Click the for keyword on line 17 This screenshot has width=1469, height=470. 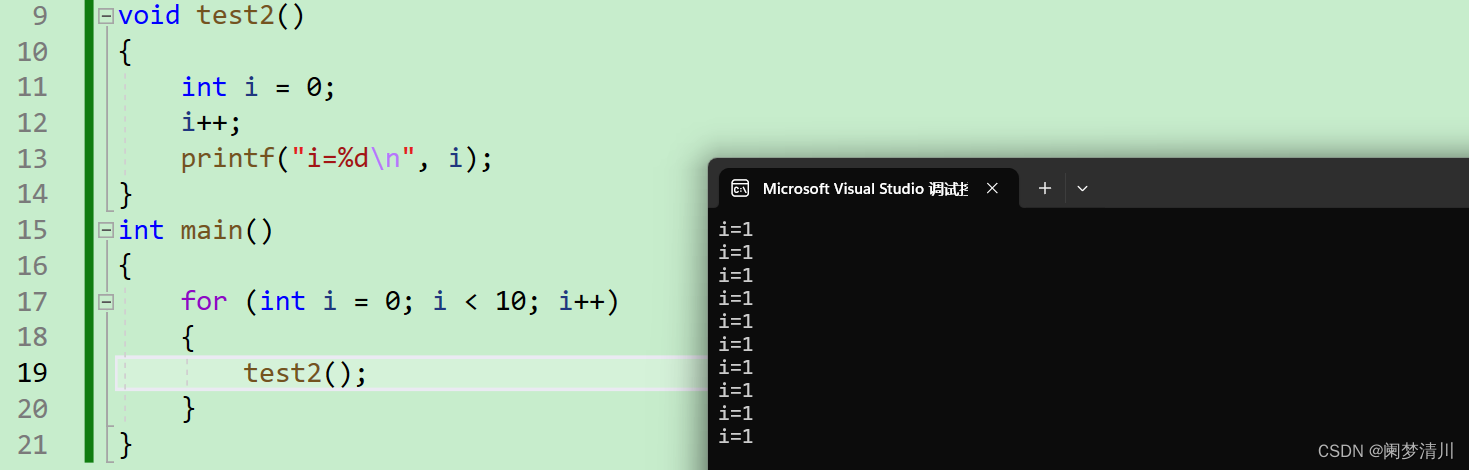[204, 301]
